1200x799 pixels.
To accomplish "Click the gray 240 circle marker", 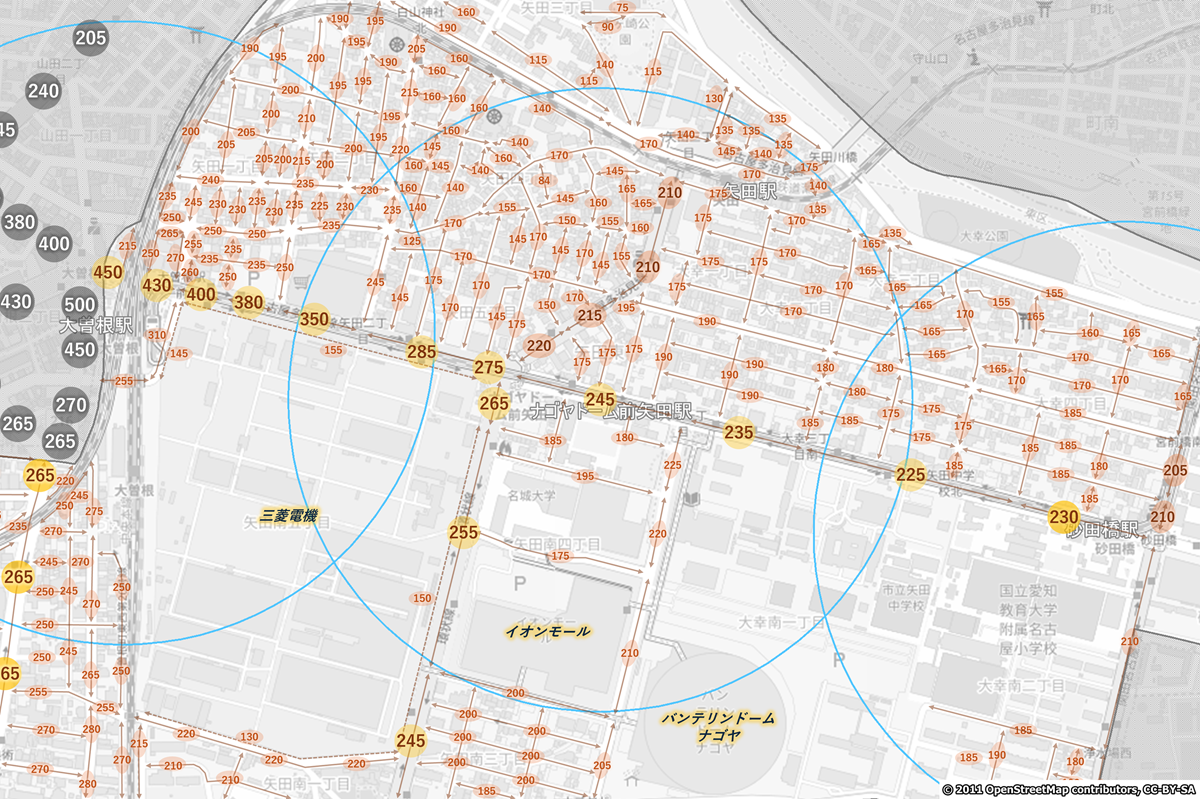I will coord(43,91).
